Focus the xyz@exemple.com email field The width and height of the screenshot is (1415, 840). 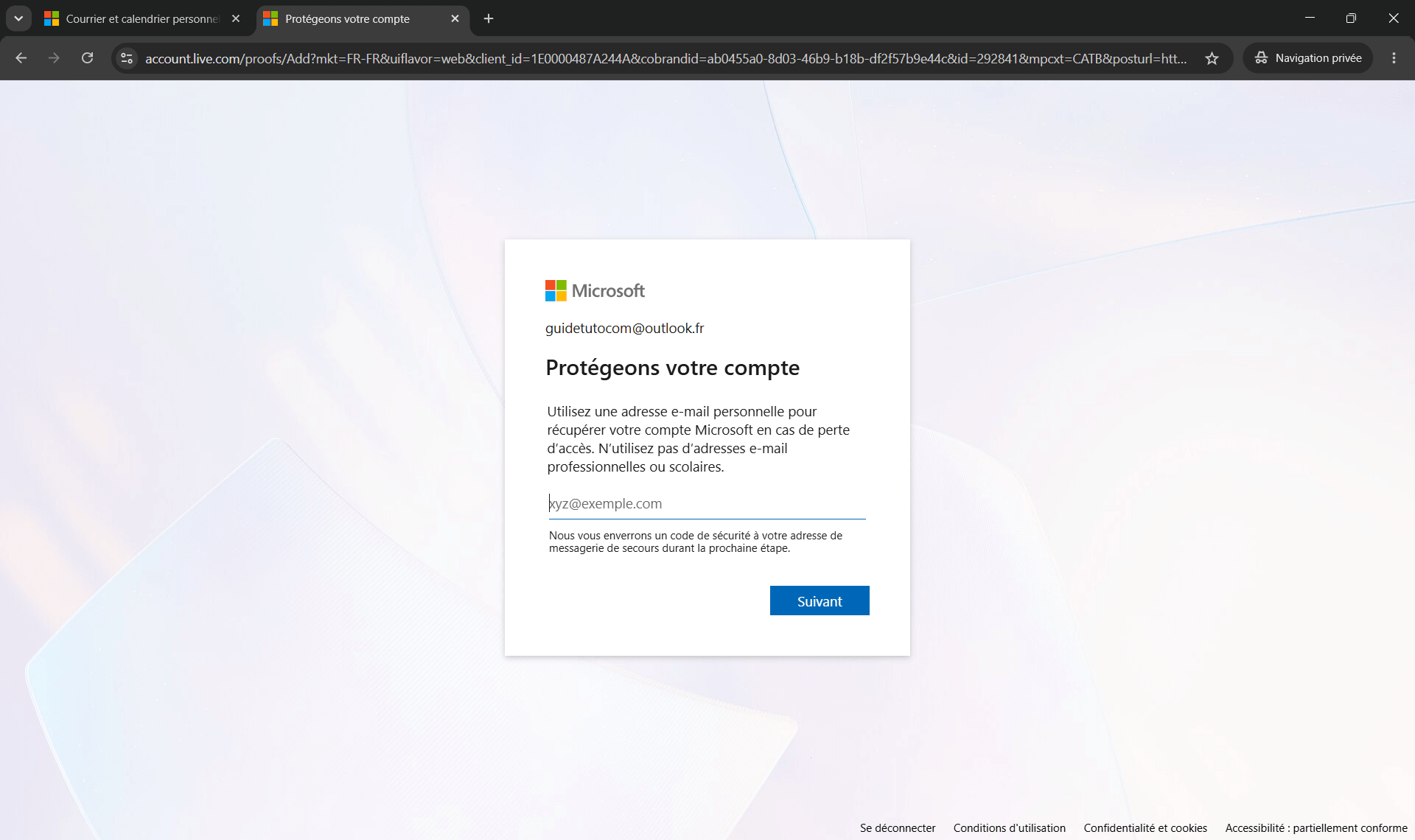(707, 504)
